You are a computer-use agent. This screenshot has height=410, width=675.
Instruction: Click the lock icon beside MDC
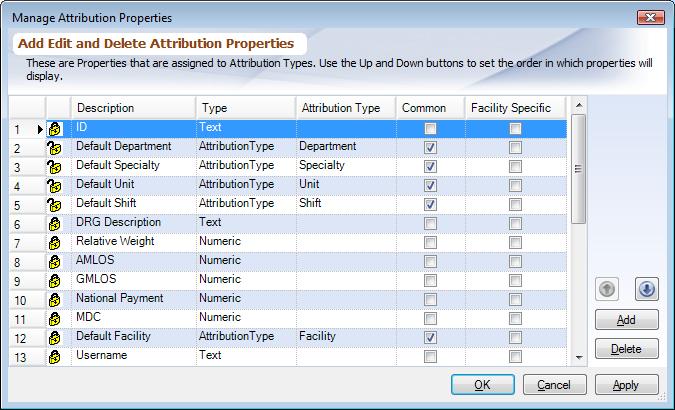tap(54, 318)
